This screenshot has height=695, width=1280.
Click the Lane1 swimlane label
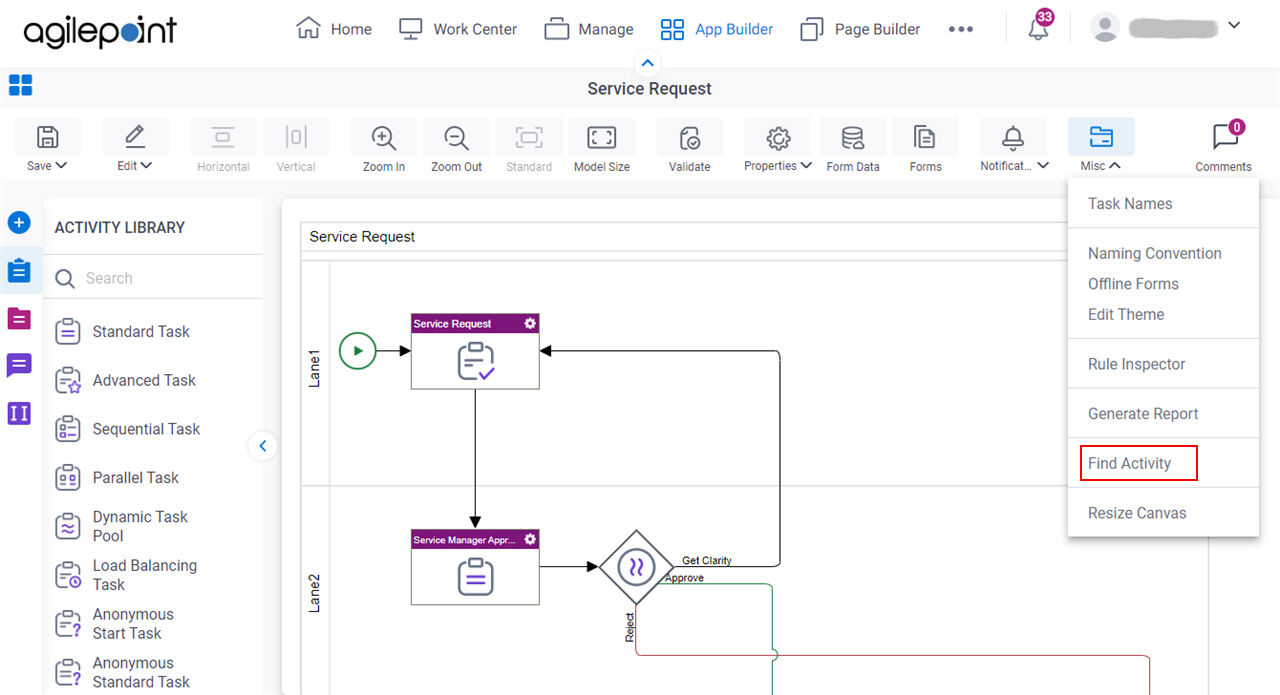pos(315,368)
